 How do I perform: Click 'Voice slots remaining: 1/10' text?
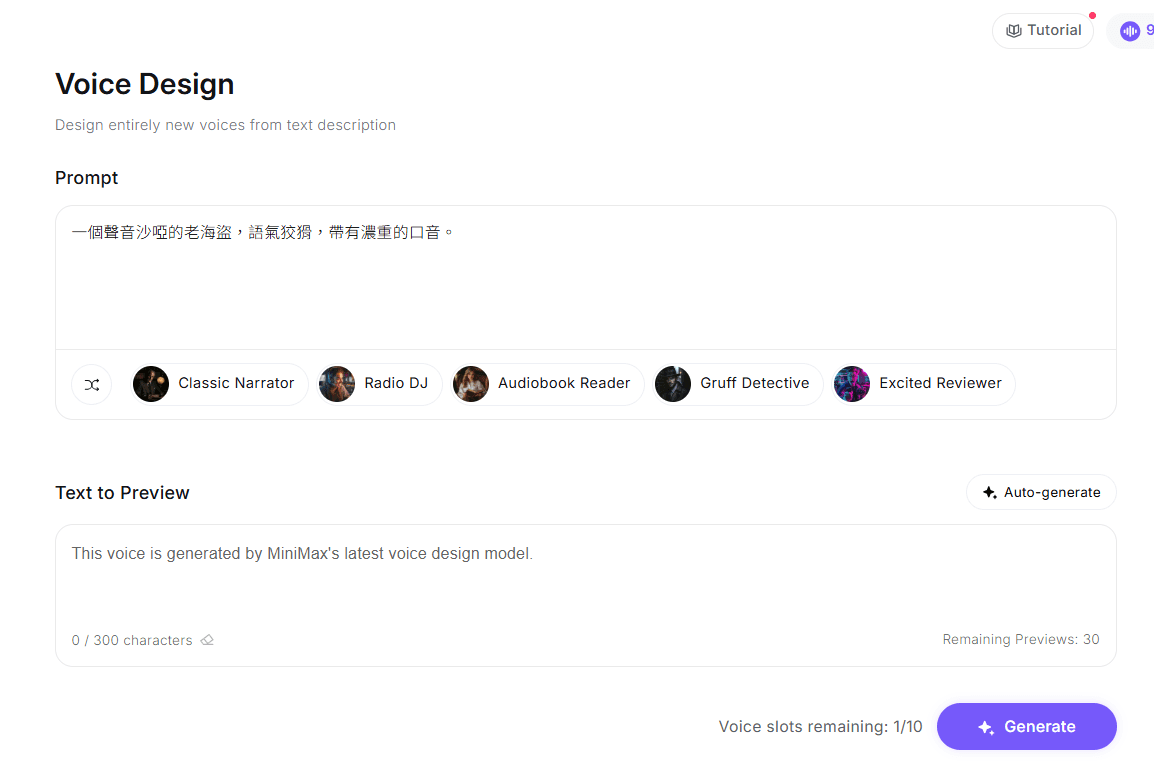point(820,727)
